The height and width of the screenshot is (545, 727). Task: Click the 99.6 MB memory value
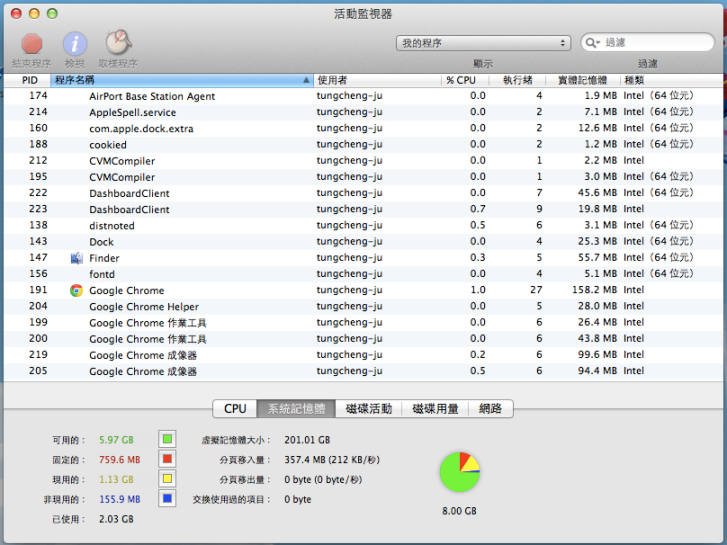[598, 355]
